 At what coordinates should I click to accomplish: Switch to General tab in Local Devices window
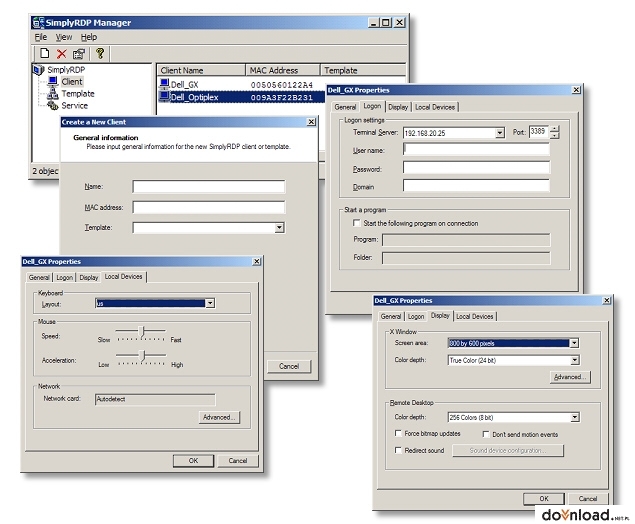[x=39, y=277]
